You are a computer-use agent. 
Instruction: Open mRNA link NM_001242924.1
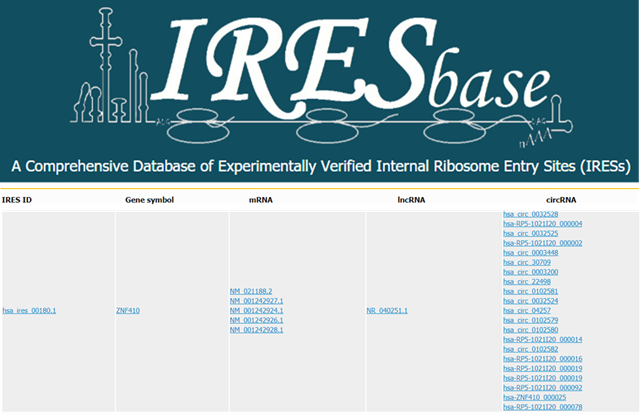[256, 311]
